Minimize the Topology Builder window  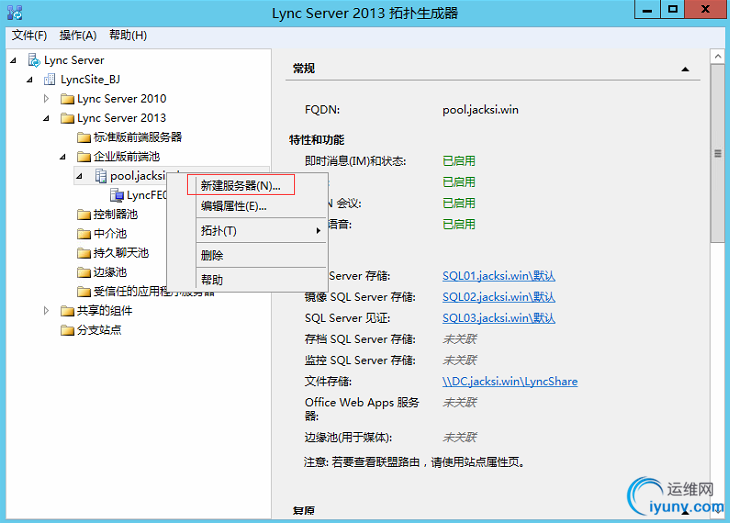click(647, 10)
